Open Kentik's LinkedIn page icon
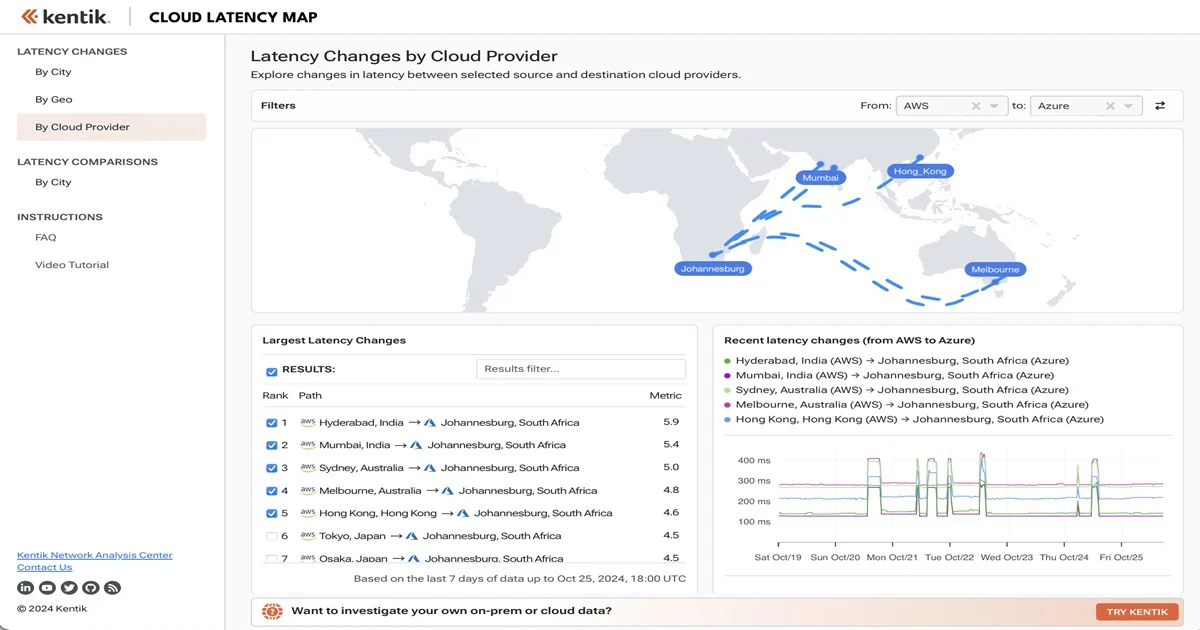The height and width of the screenshot is (630, 1200). 25,588
